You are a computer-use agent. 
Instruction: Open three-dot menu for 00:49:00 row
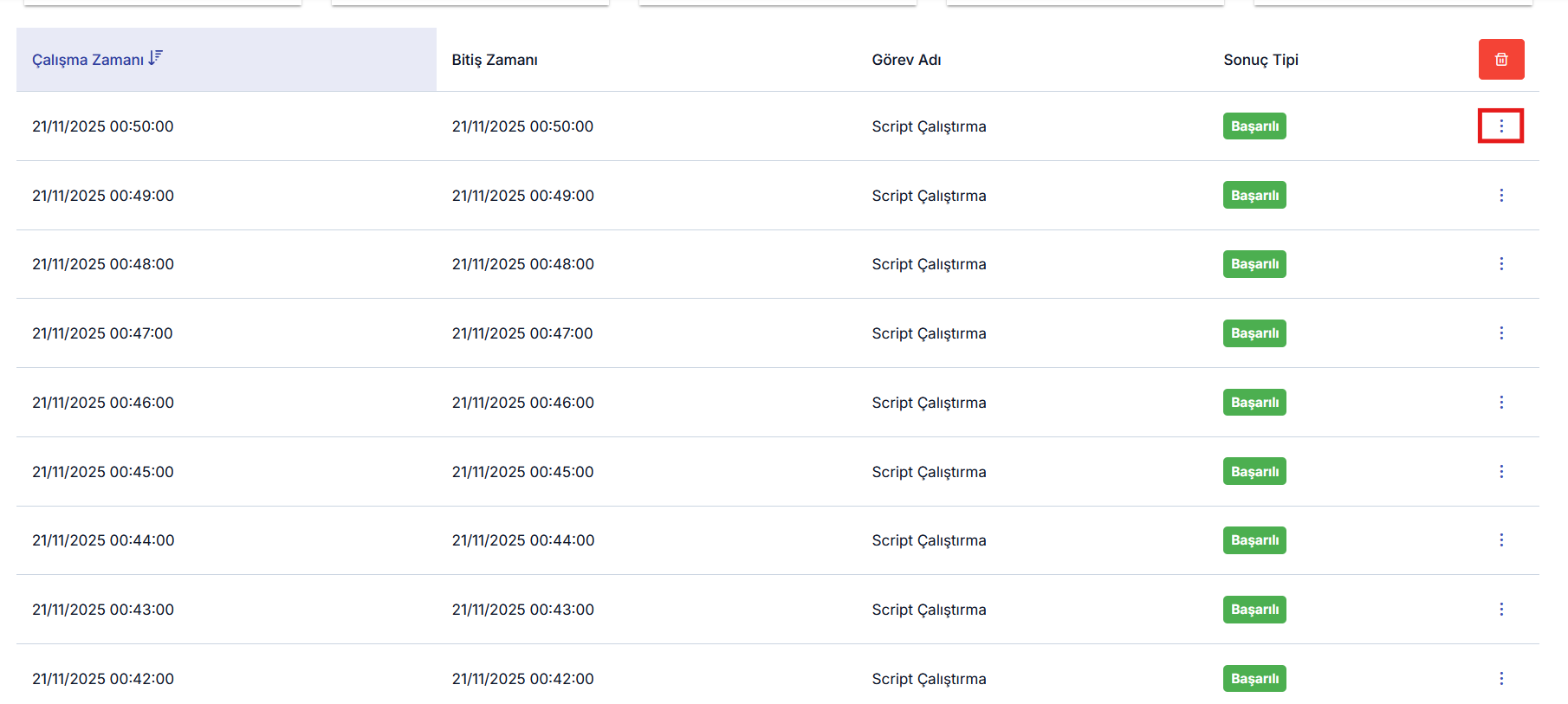(x=1500, y=196)
